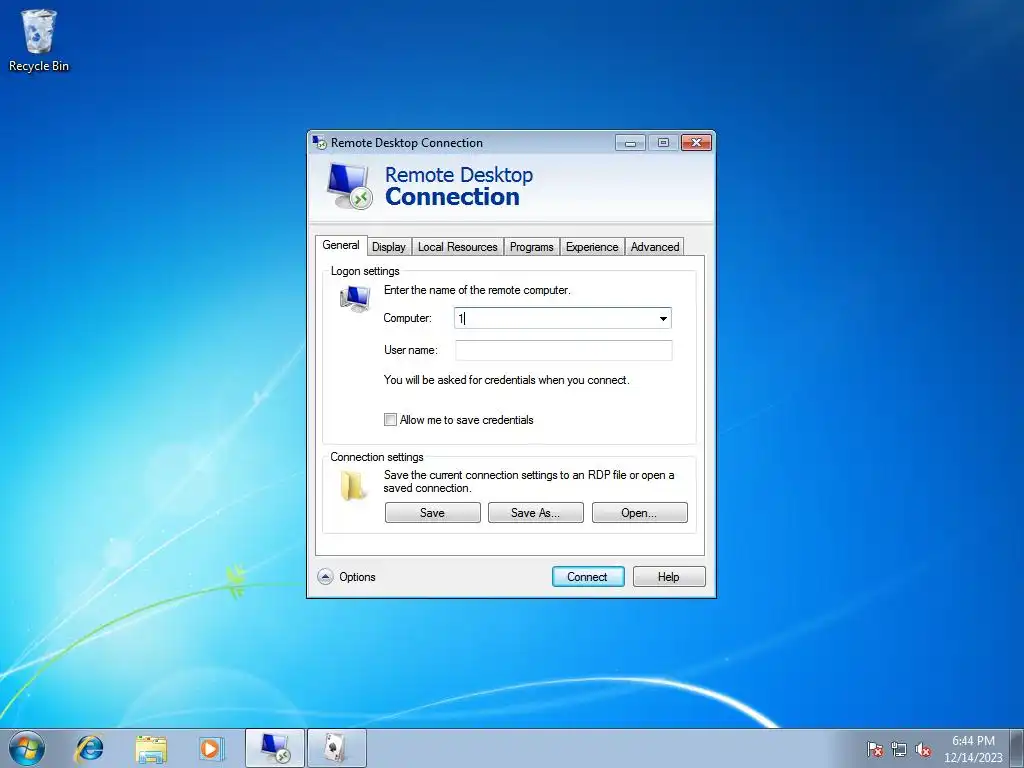
Task: Click the Connect button
Action: pos(588,577)
